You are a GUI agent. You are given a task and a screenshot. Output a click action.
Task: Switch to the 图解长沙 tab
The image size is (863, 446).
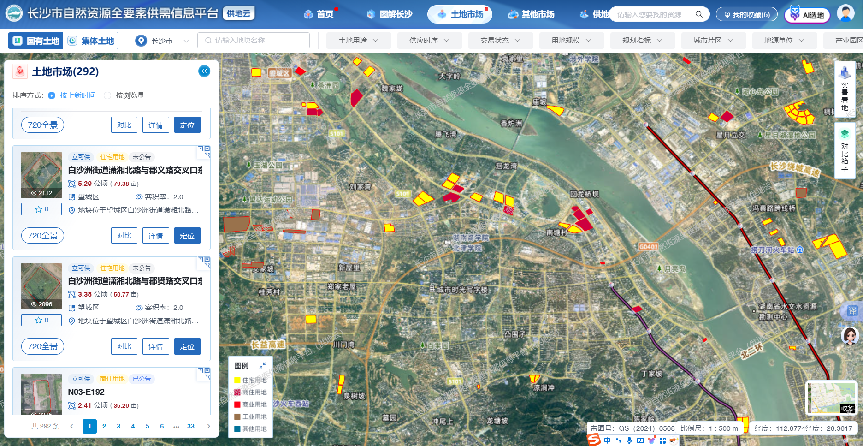click(388, 15)
